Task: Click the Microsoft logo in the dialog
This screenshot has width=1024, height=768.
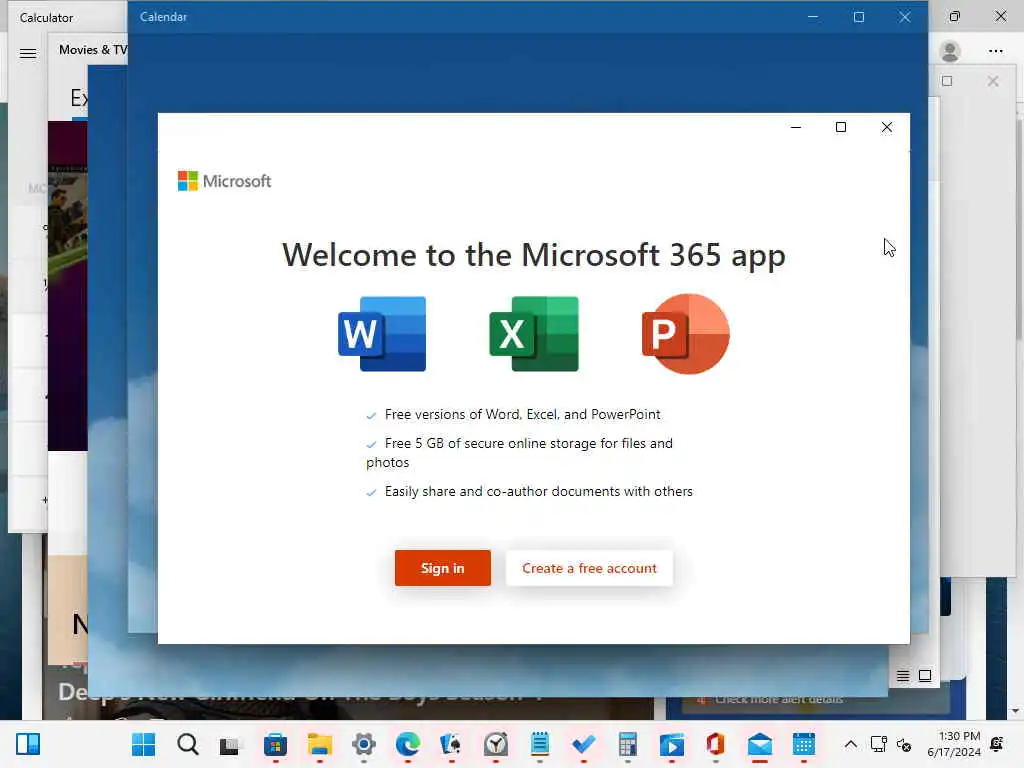Action: coord(224,181)
